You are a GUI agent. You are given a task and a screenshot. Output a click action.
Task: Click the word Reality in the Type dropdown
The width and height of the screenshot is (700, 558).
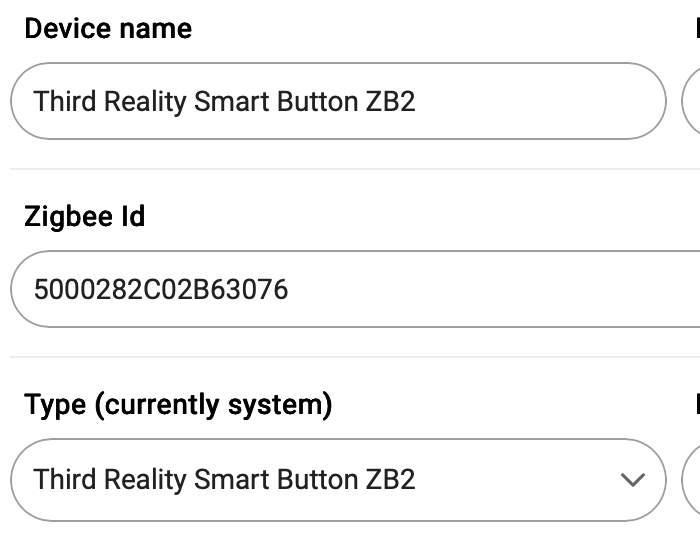coord(145,479)
